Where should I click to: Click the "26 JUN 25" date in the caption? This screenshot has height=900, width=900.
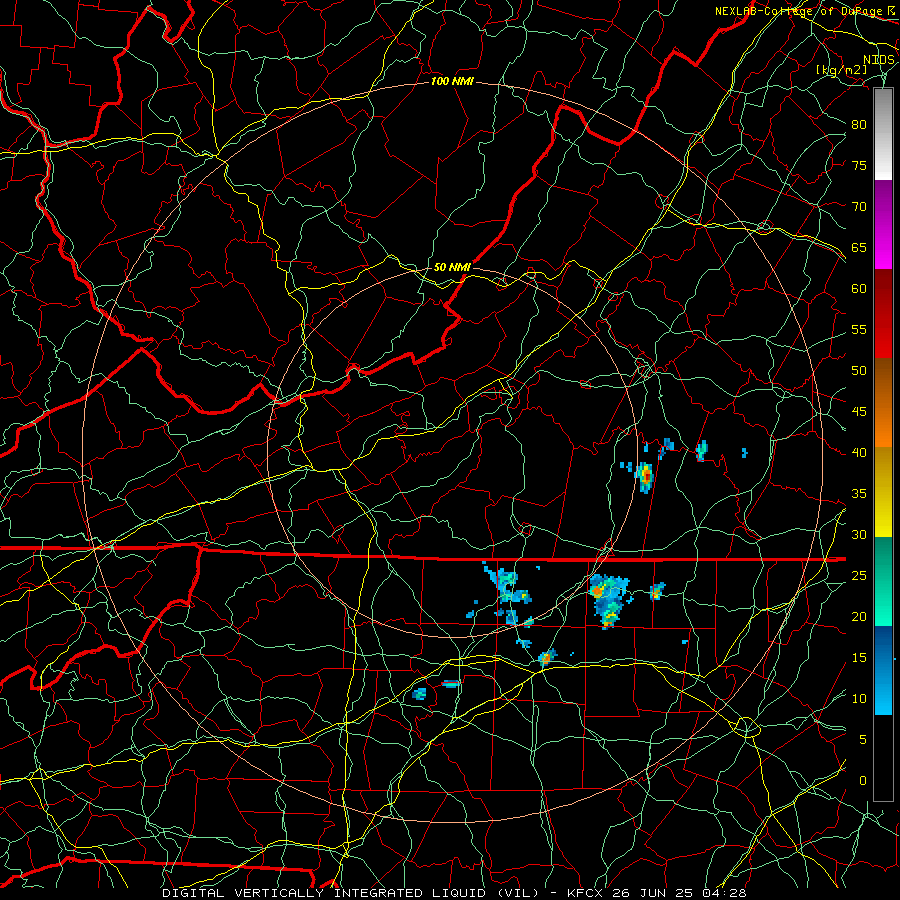tap(653, 893)
